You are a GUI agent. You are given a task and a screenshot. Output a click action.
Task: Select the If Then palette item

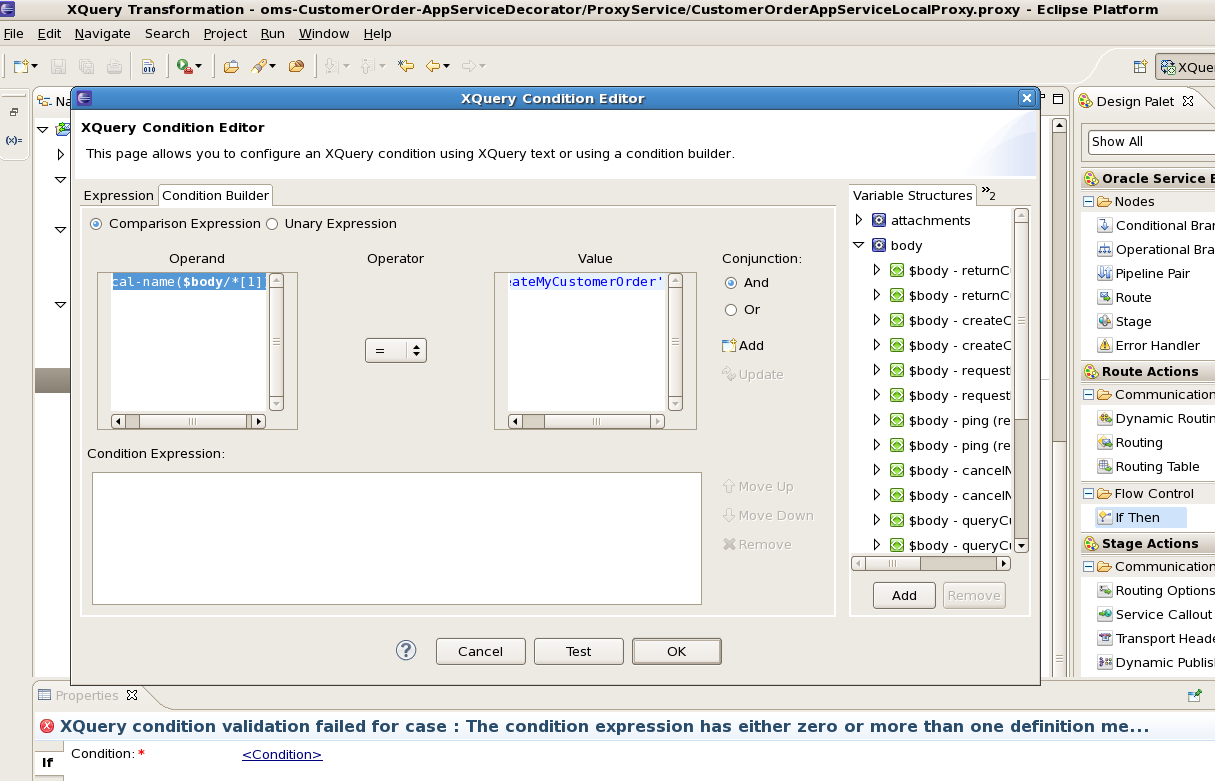(x=1138, y=517)
